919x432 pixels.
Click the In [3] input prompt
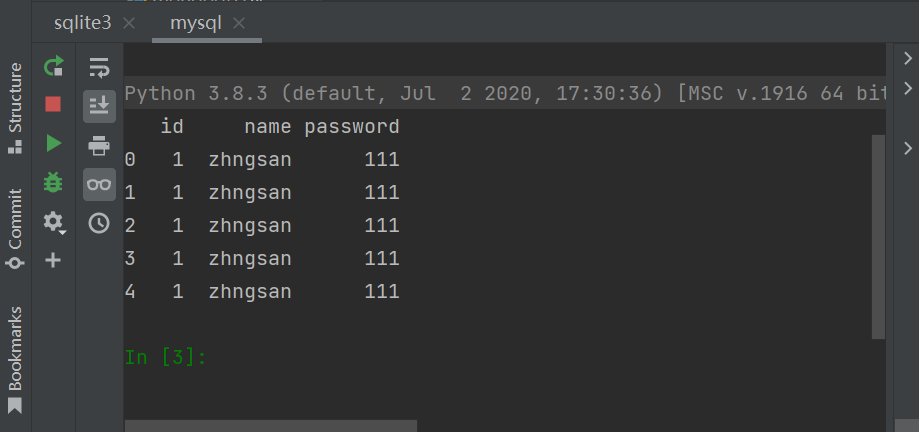(x=165, y=357)
